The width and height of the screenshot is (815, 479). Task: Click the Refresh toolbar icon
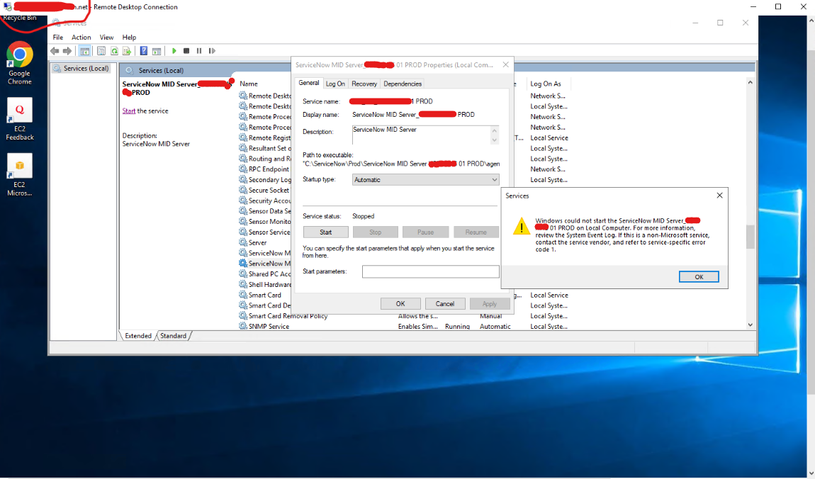point(115,51)
